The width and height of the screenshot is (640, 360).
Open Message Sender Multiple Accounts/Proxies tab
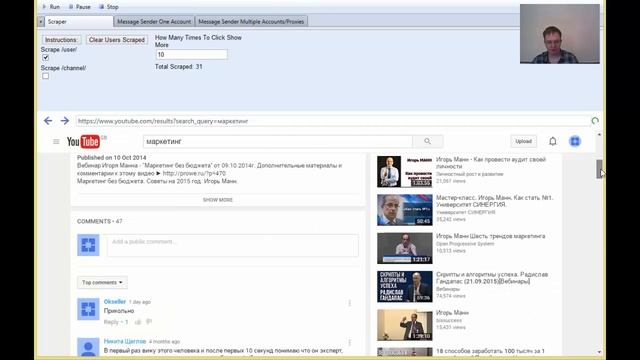coord(251,22)
